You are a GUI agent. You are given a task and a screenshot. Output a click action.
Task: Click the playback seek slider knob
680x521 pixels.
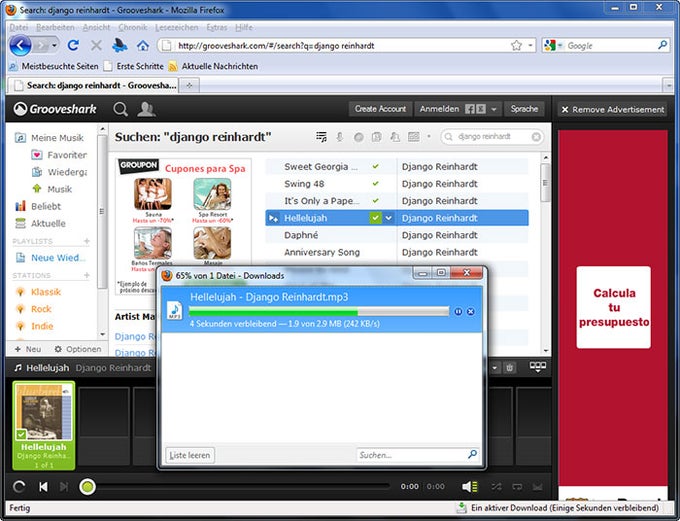click(x=87, y=487)
